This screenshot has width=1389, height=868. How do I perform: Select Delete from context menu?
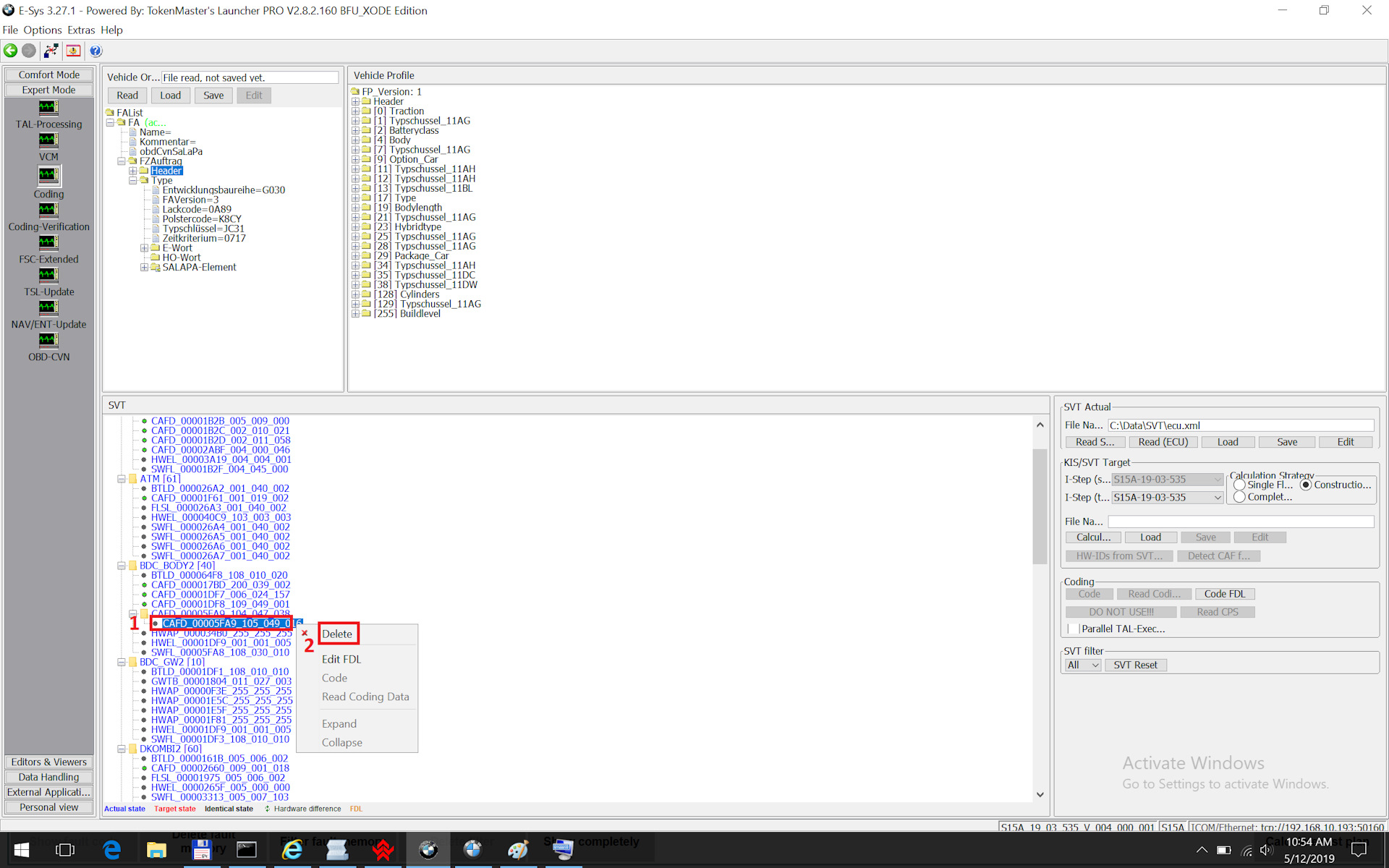(x=336, y=633)
